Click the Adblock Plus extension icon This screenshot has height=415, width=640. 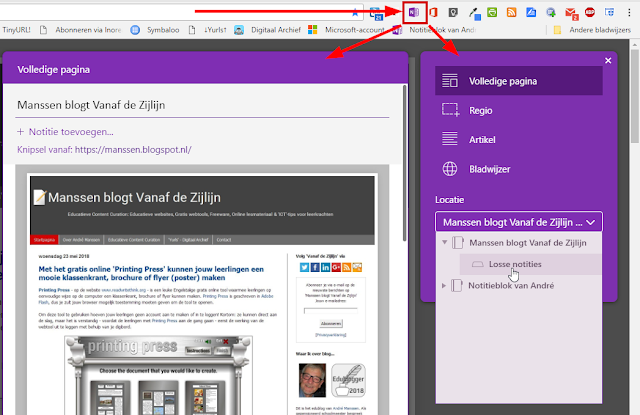(x=590, y=13)
